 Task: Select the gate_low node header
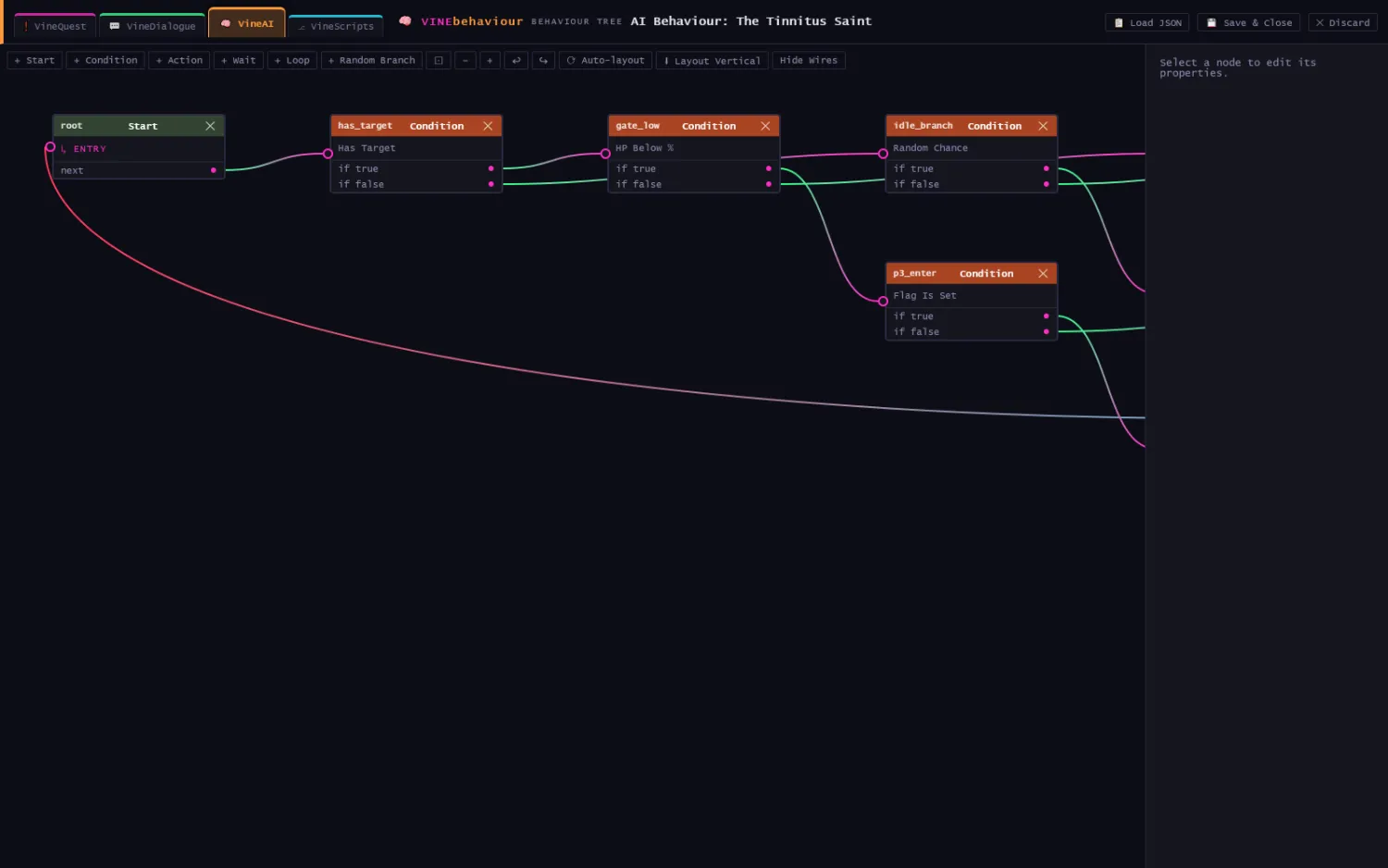[694, 126]
